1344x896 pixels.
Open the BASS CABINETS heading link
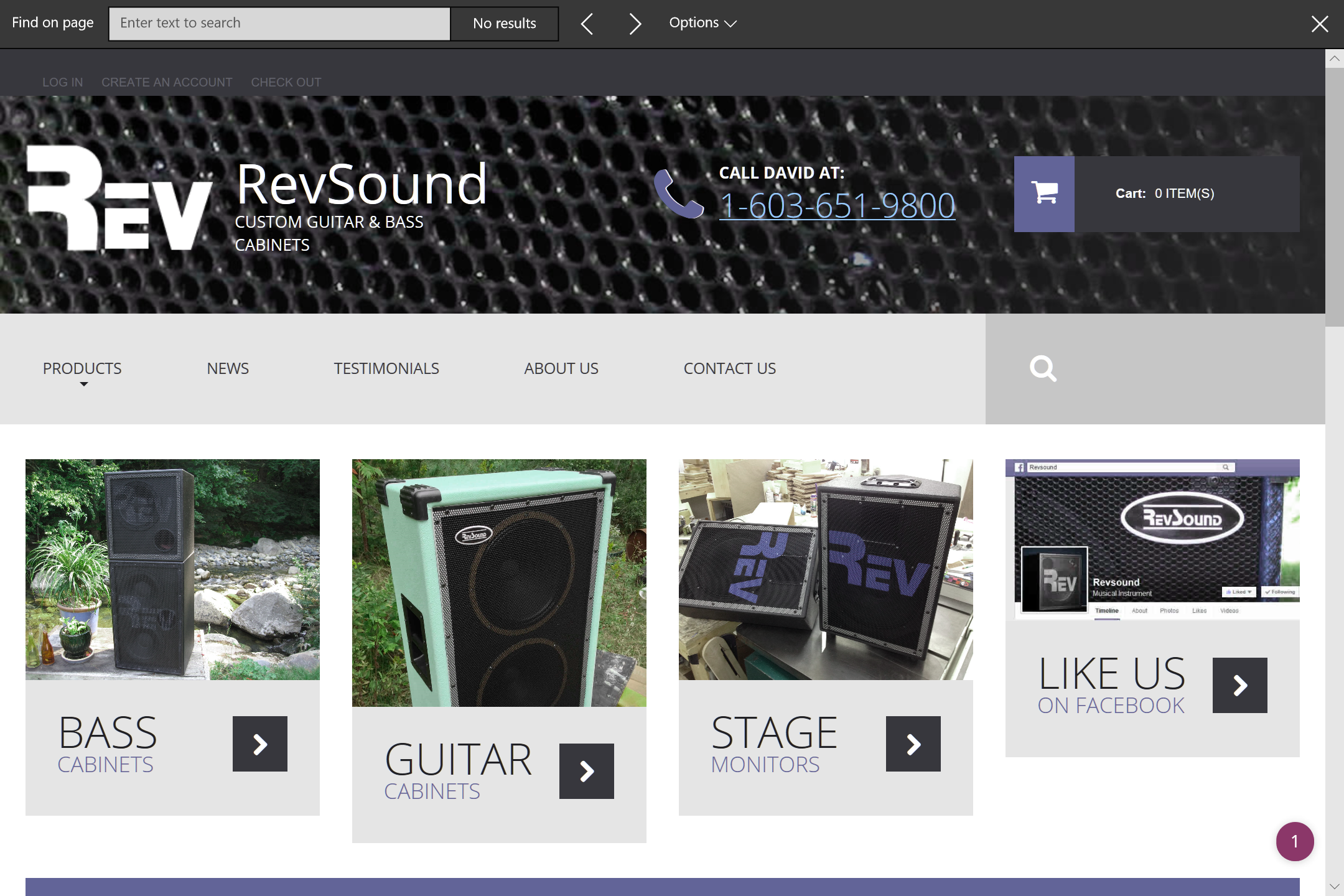tap(107, 744)
